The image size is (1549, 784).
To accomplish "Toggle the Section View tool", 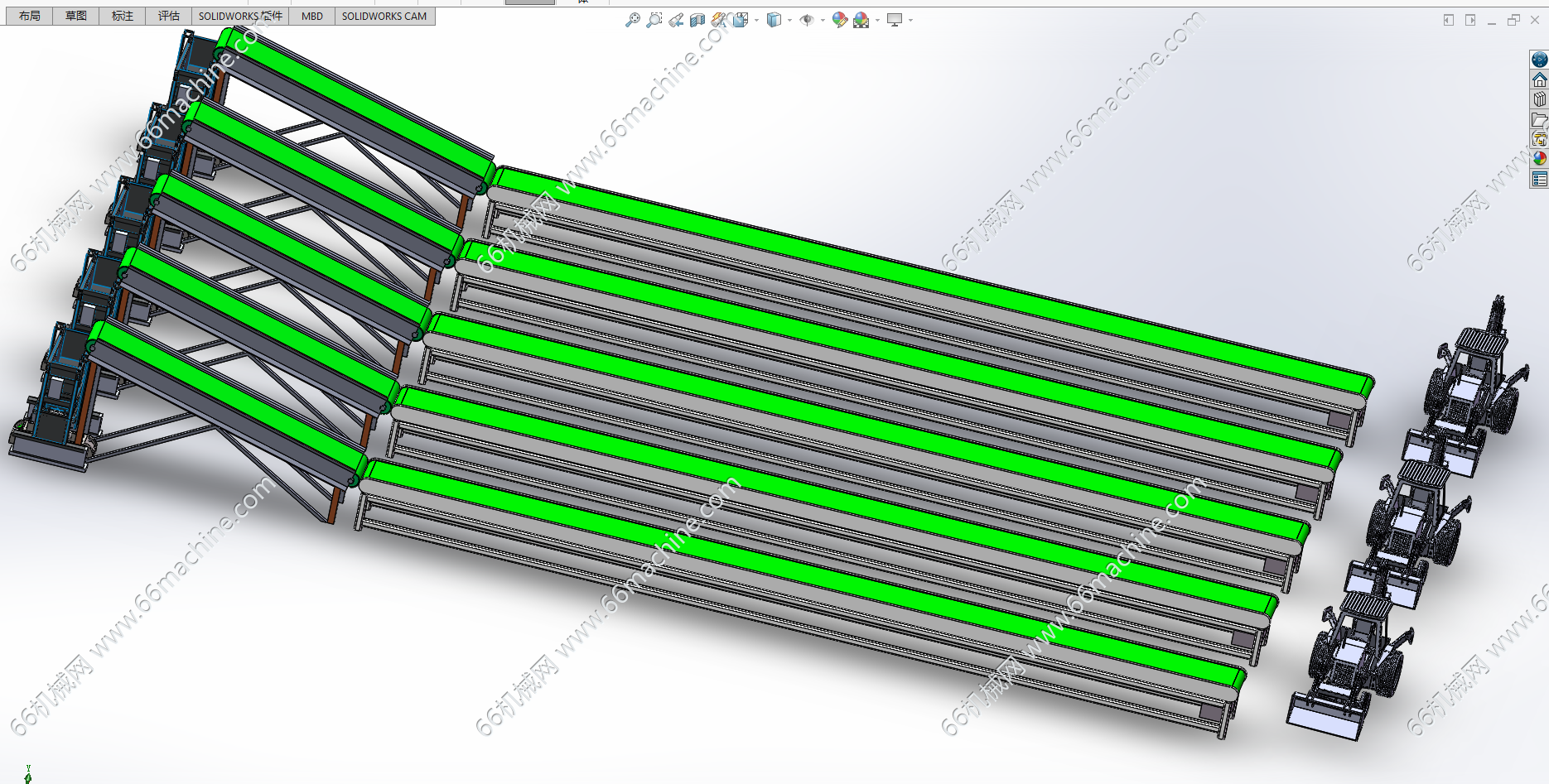I will click(x=697, y=20).
